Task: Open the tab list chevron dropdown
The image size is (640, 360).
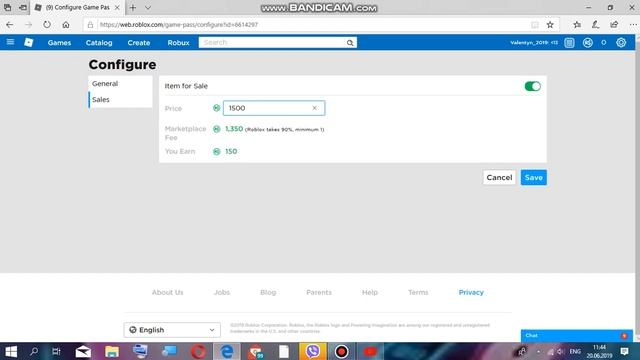Action: tap(148, 7)
